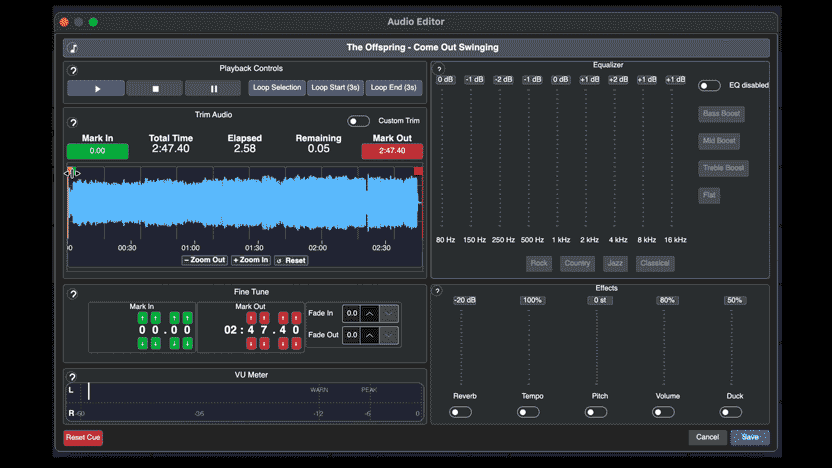Viewport: 832px width, 468px height.
Task: Decrease Mark Out seconds digit with red down arrow
Action: coord(264,343)
